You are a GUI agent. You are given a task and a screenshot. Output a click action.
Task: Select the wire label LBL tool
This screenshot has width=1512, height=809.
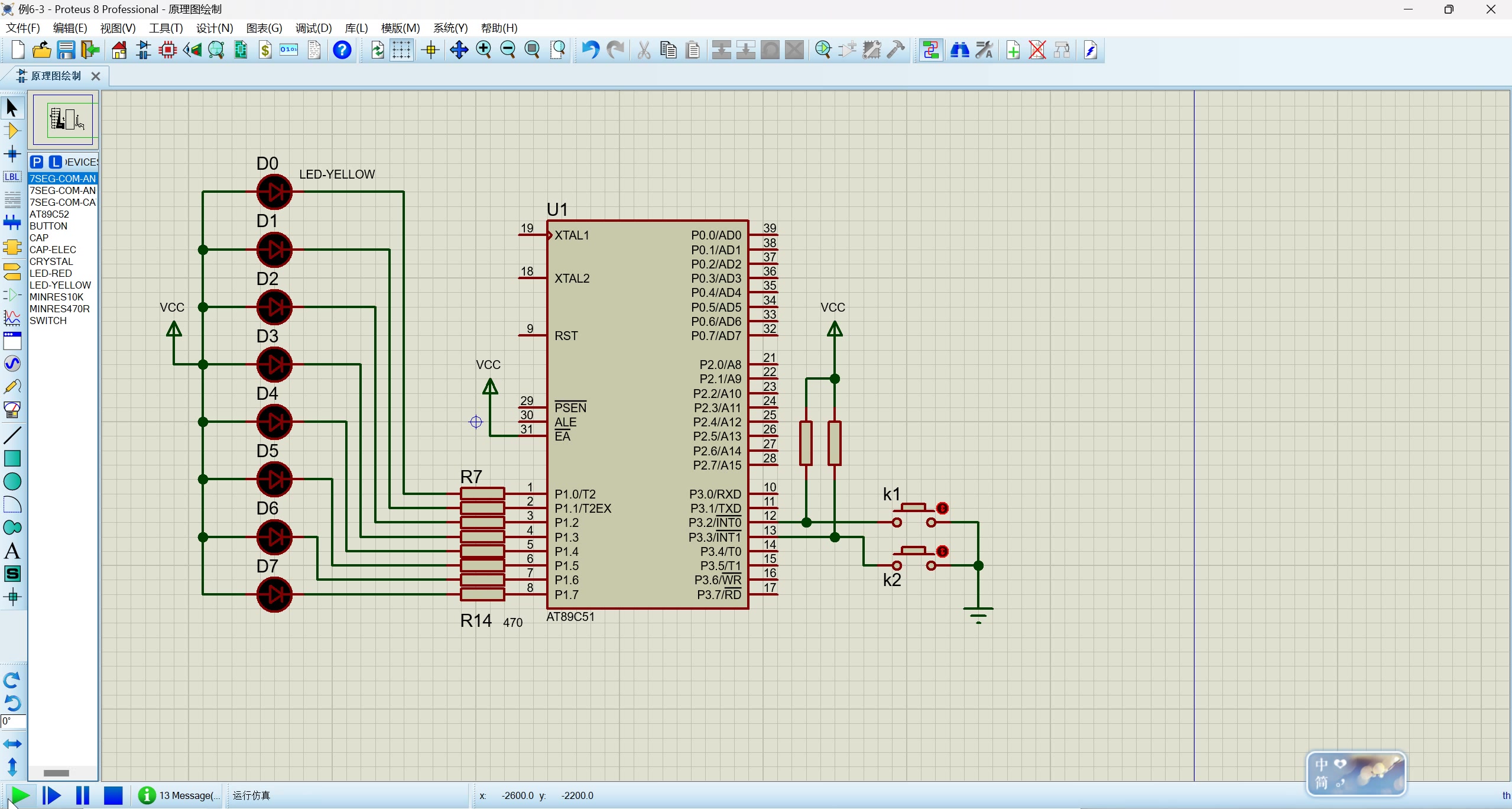(x=12, y=177)
